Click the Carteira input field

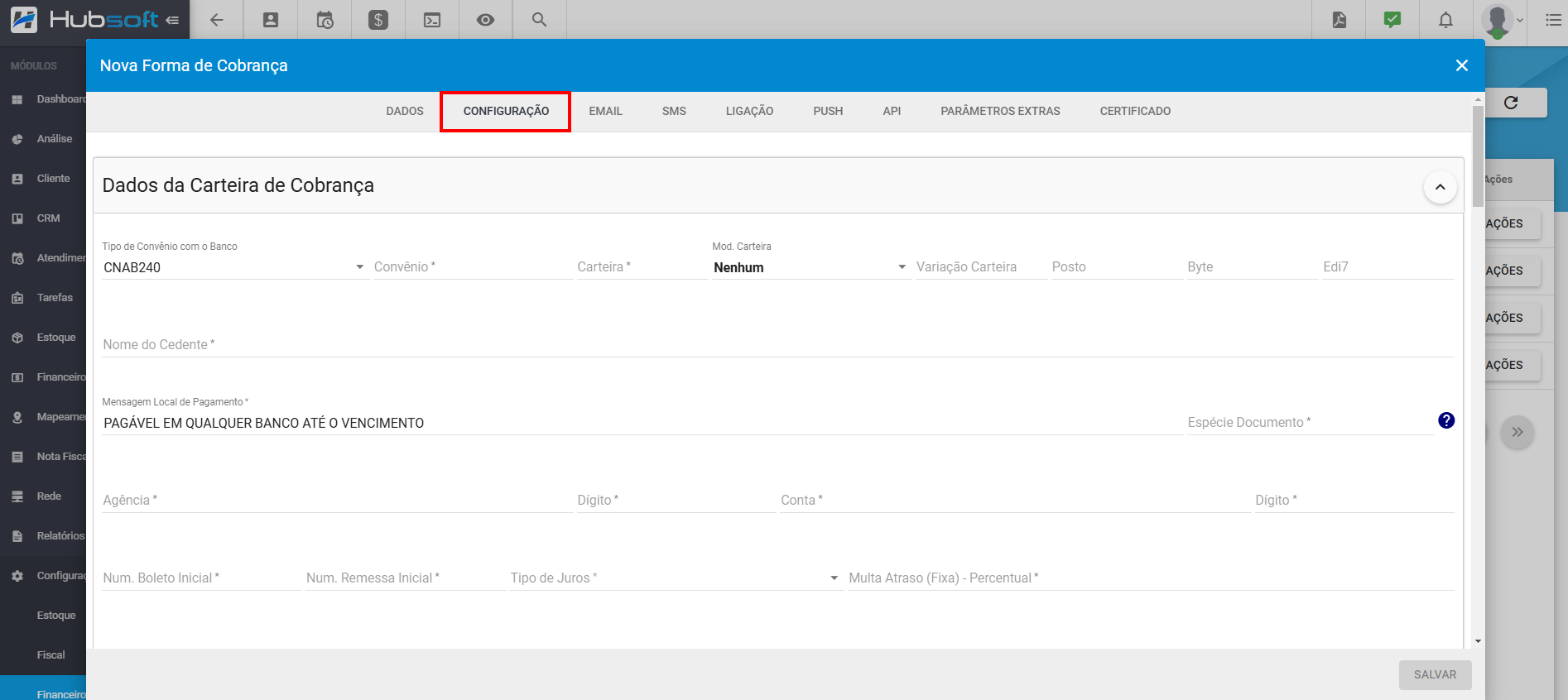point(642,267)
